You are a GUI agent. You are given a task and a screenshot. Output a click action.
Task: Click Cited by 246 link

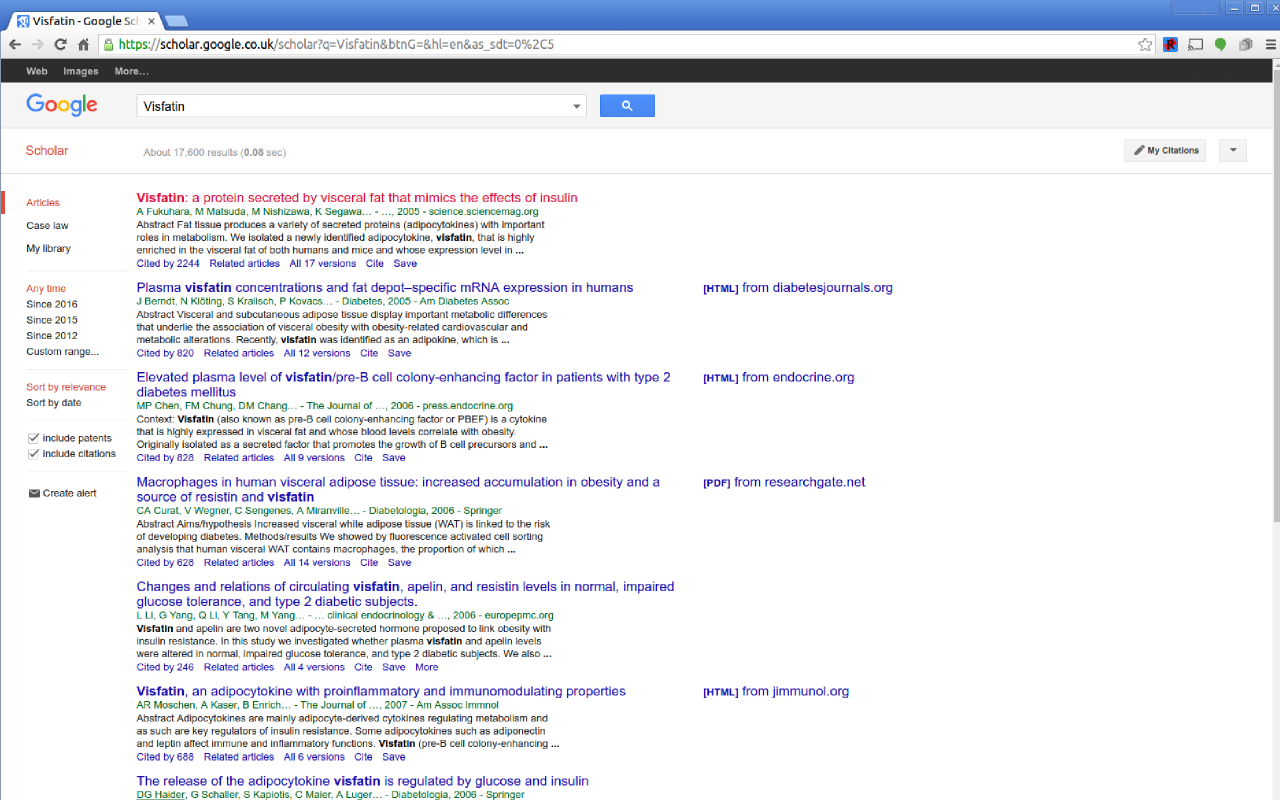pos(165,667)
